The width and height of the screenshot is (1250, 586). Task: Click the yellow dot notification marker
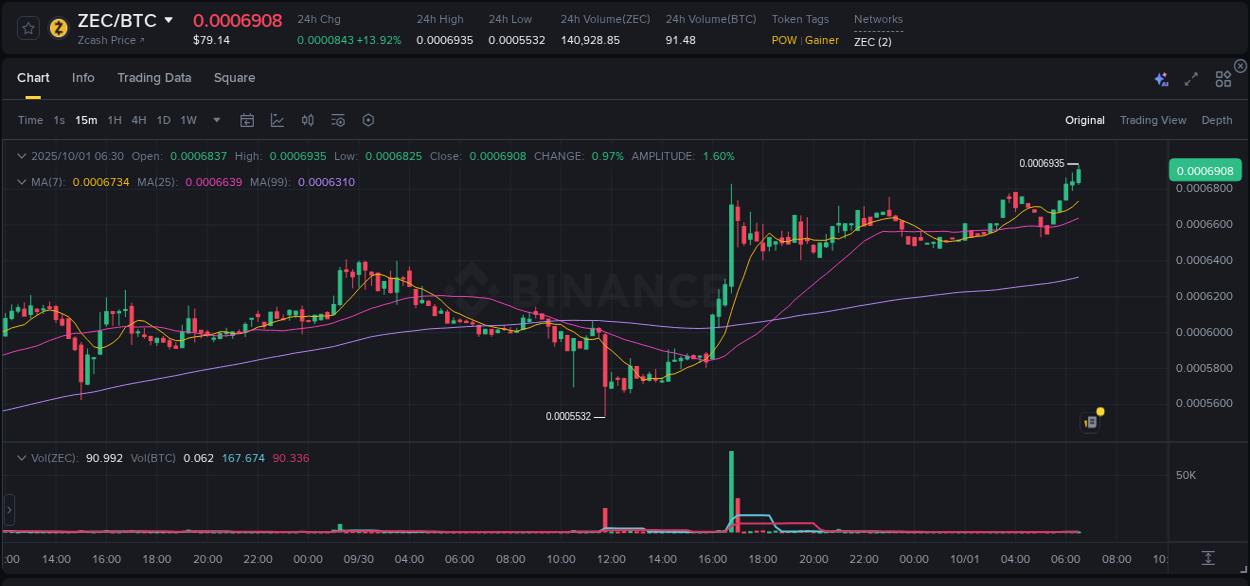pyautogui.click(x=1099, y=410)
